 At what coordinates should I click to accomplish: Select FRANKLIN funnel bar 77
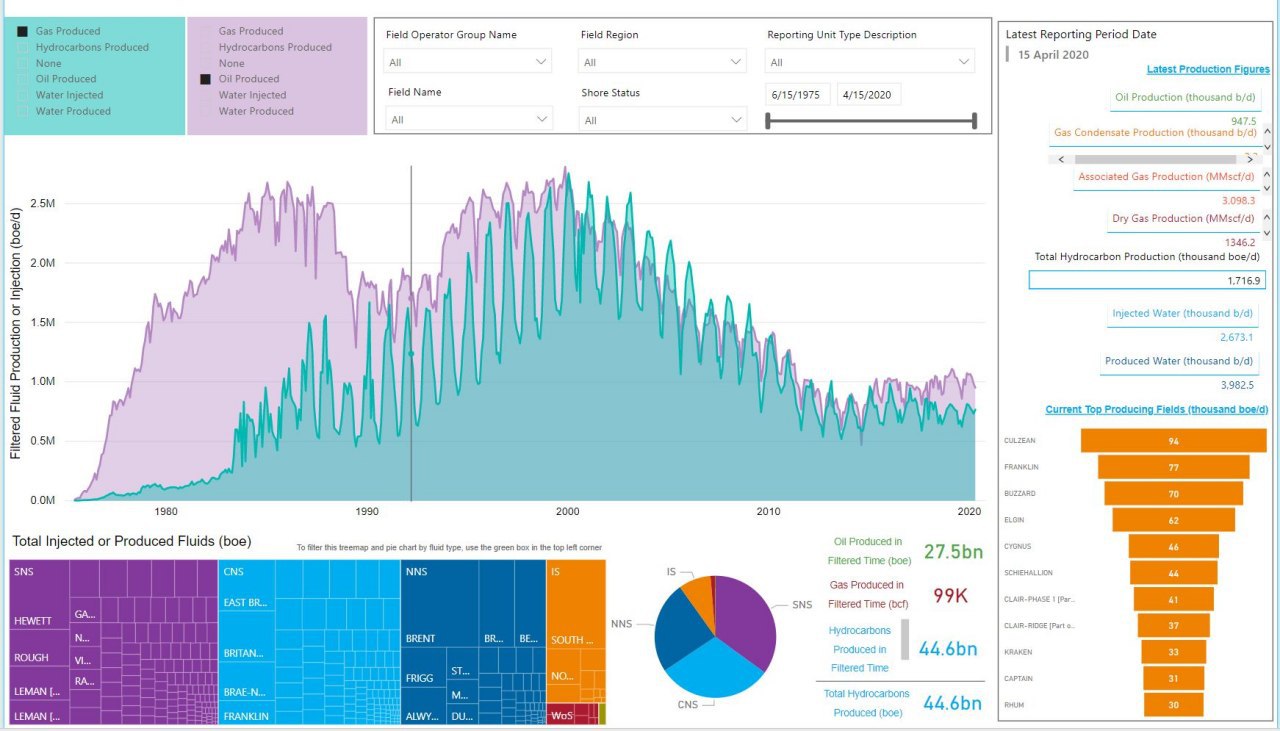[x=1173, y=467]
